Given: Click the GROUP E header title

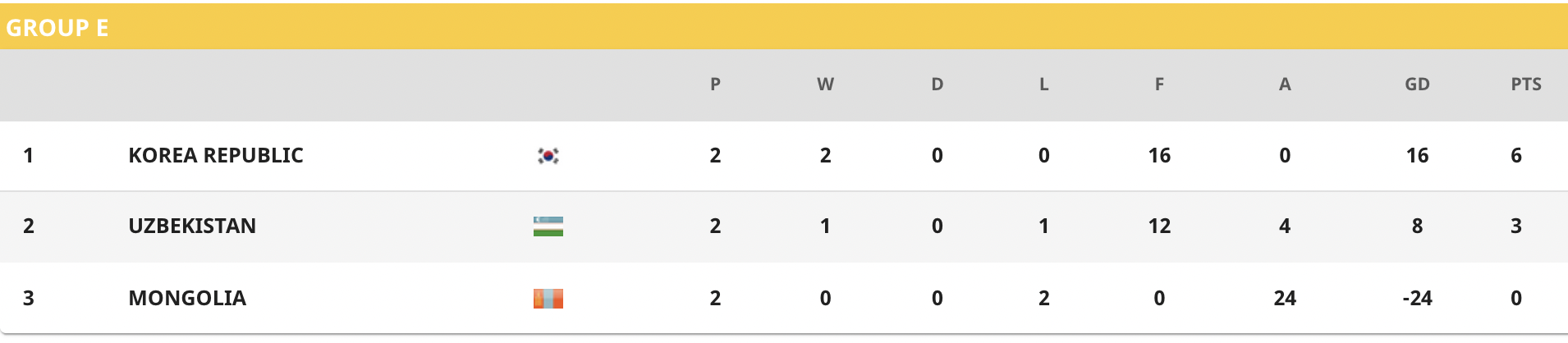Looking at the screenshot, I should [x=57, y=28].
